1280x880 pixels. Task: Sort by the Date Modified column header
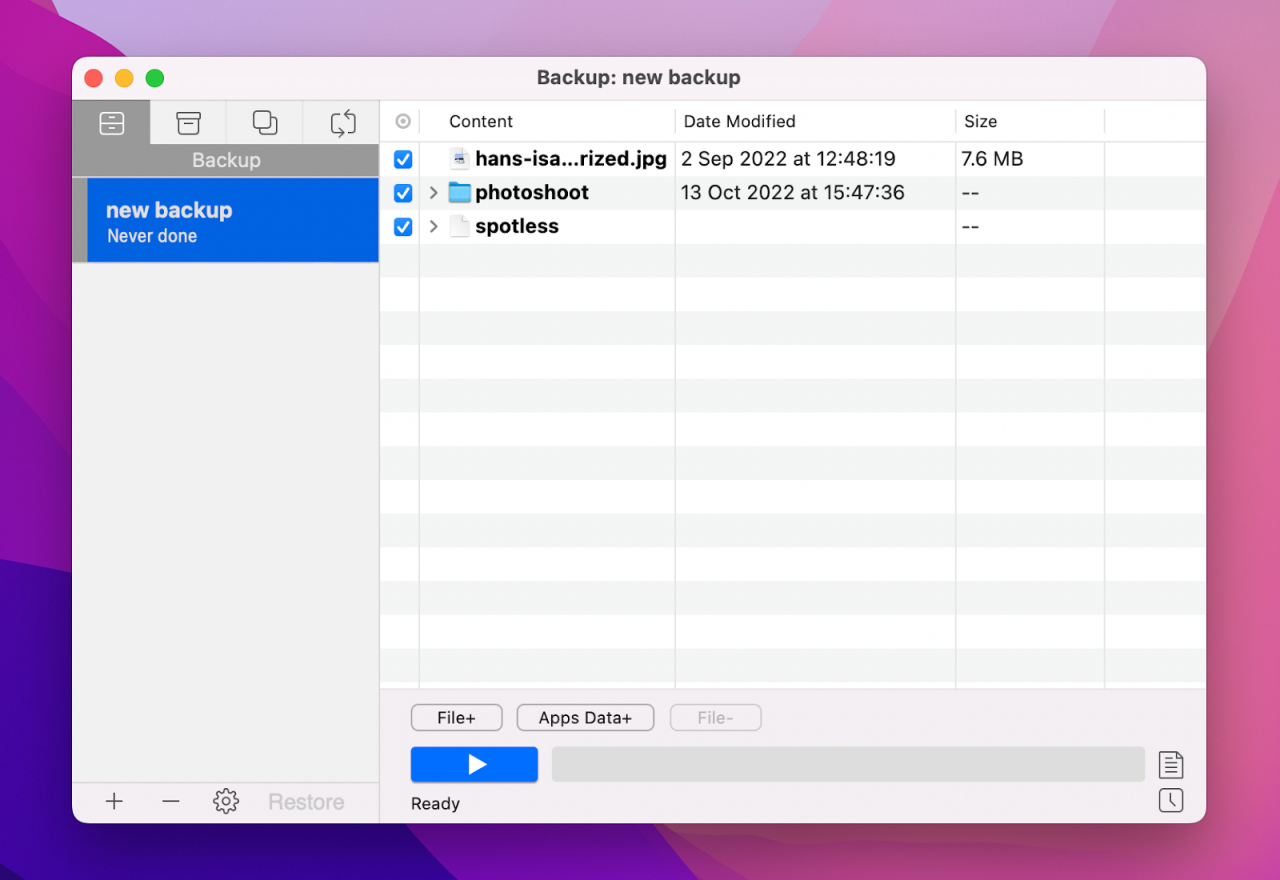(740, 121)
